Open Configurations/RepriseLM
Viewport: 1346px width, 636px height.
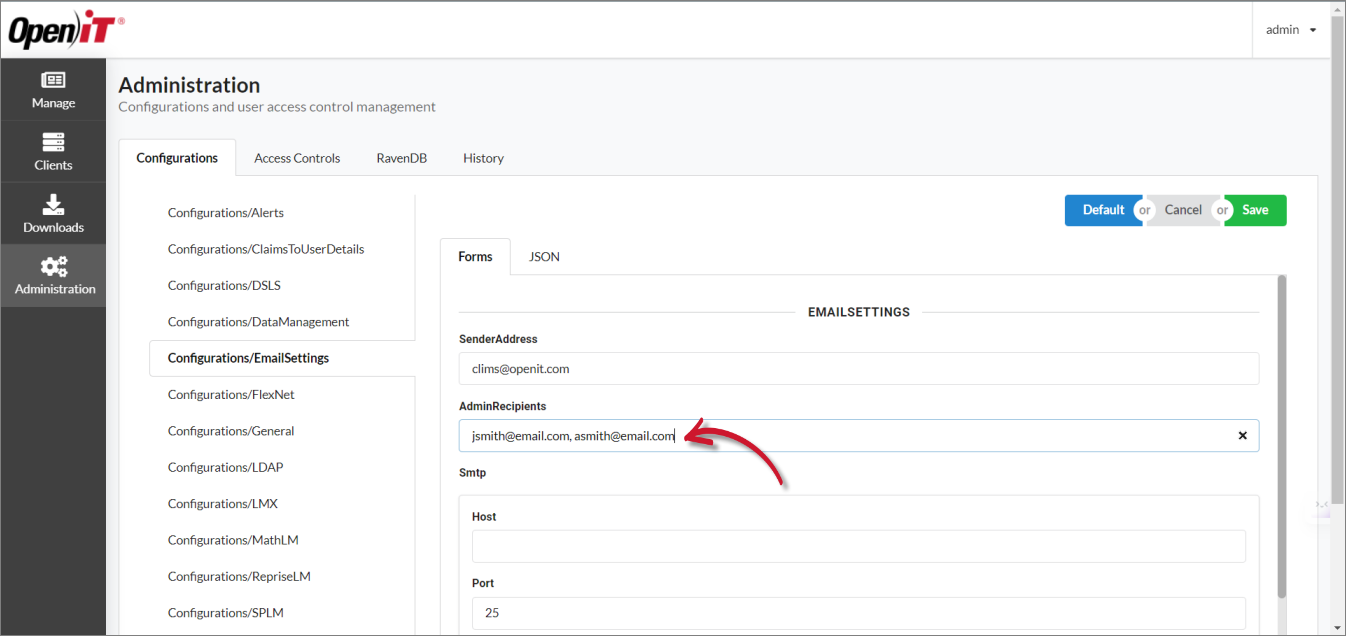[x=239, y=576]
